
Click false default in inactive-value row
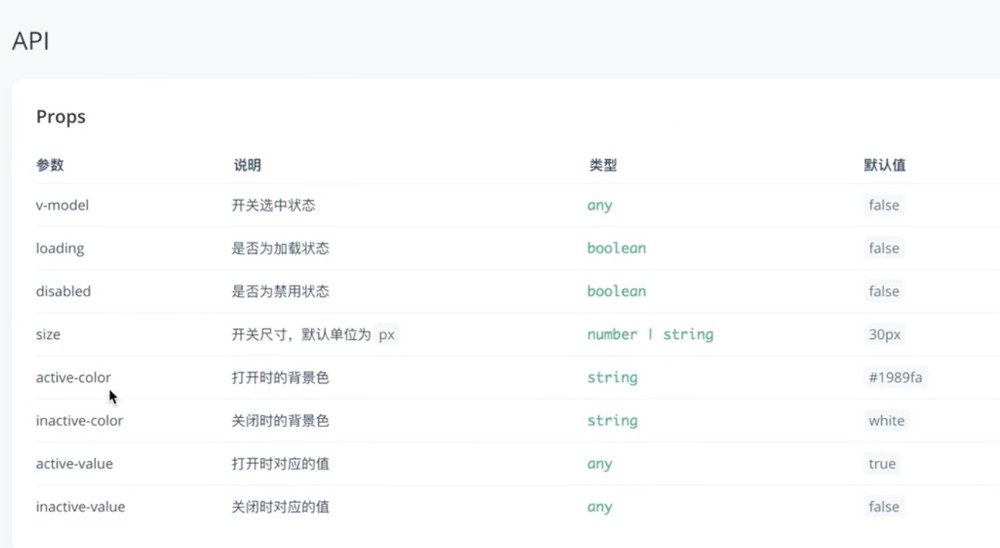[x=884, y=507]
